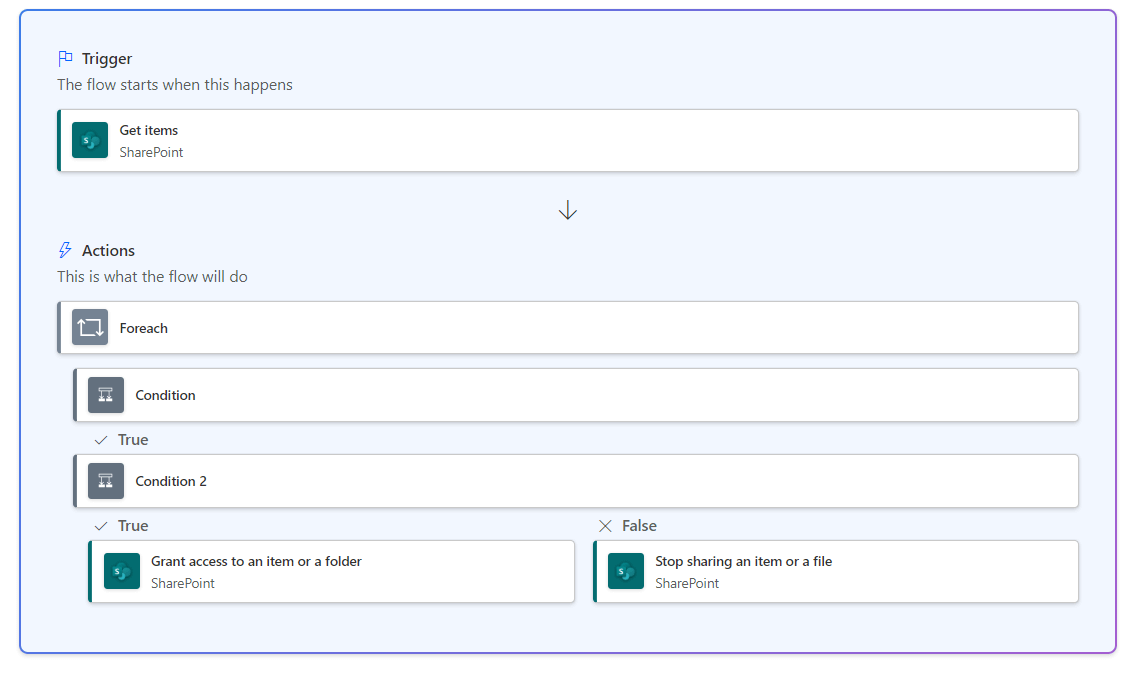Click the checkmark beside True under Condition
Viewport: 1133px width, 682px height.
(101, 440)
